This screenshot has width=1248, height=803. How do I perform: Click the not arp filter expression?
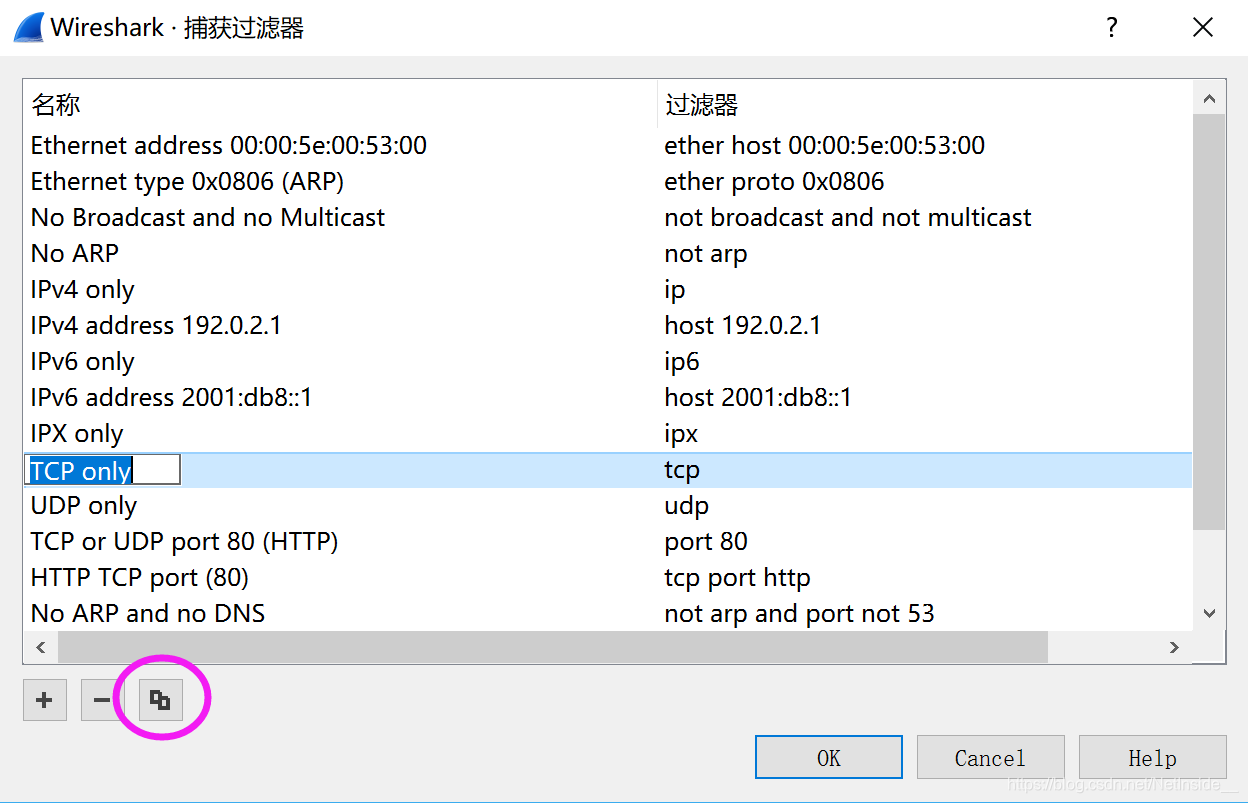point(706,254)
